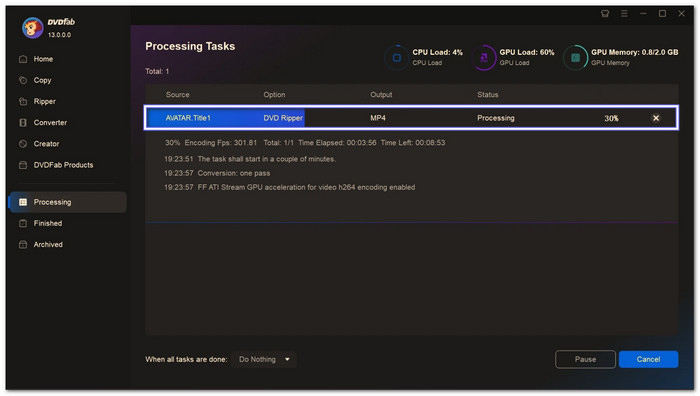The image size is (700, 396).
Task: Click the CPU Load gauge icon
Action: point(396,58)
